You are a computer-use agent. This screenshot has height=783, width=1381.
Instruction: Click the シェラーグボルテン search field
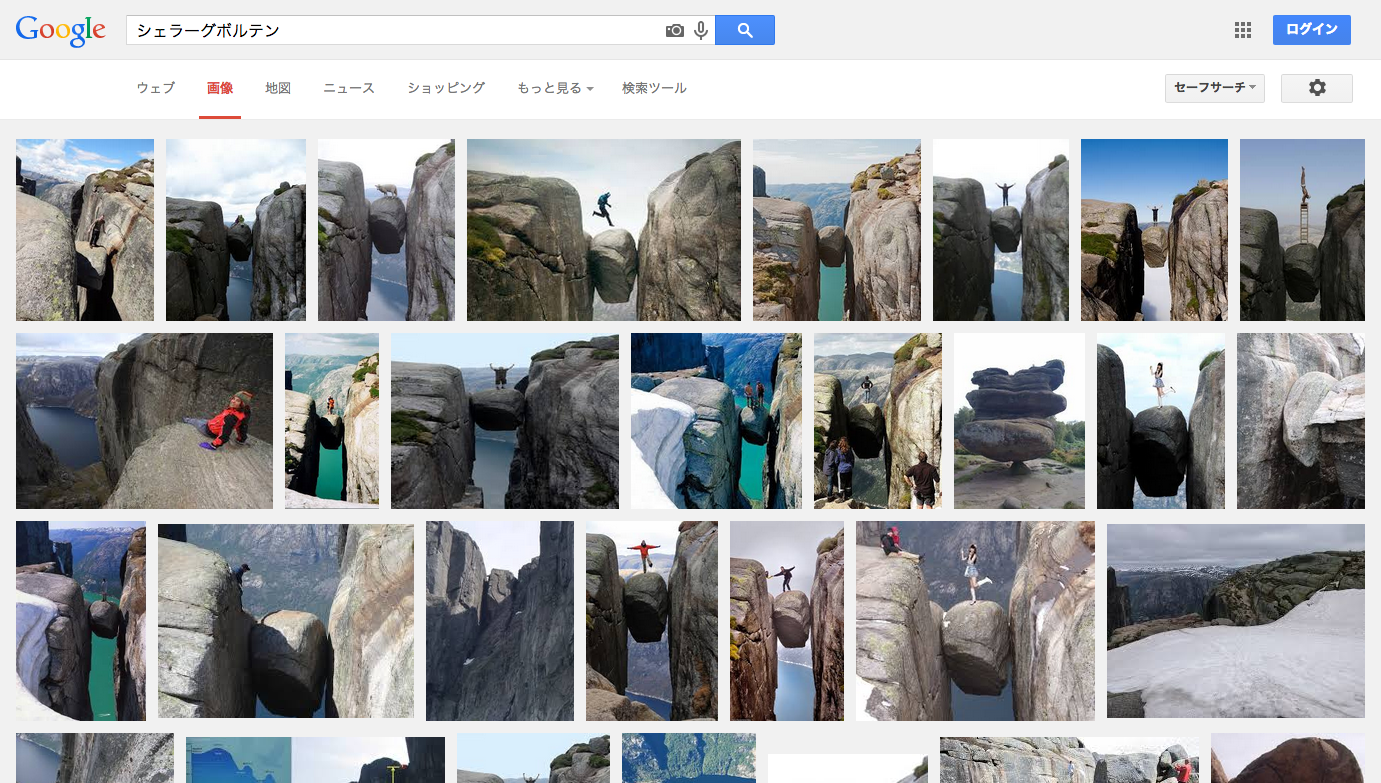pos(395,31)
